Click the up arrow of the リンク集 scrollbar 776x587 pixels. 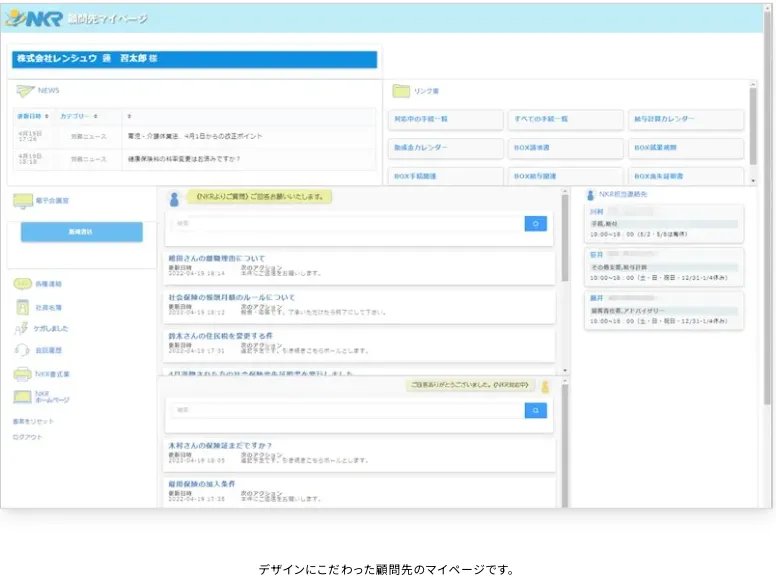coord(753,84)
